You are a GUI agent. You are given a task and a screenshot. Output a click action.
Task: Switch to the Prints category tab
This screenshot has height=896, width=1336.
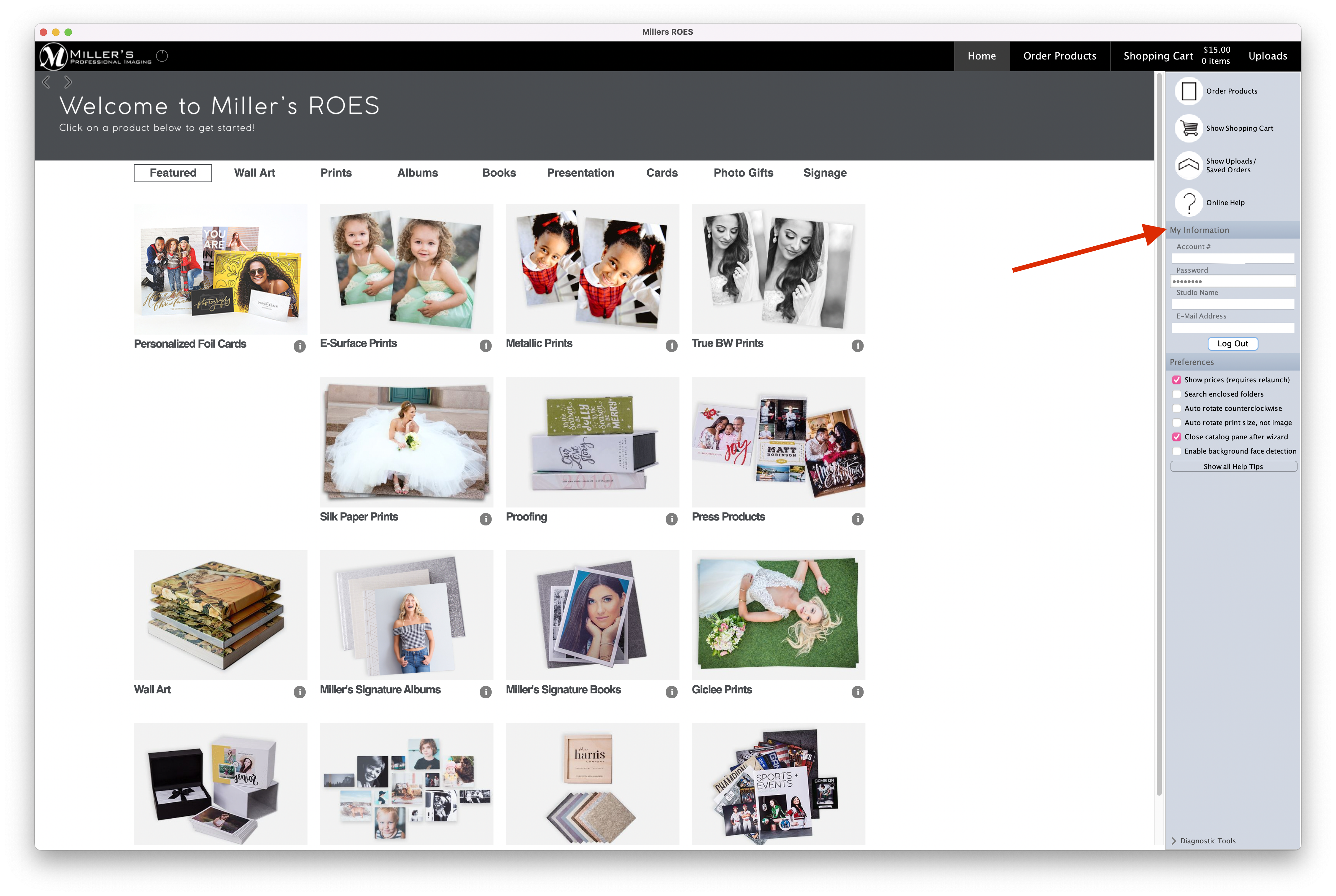pos(336,173)
